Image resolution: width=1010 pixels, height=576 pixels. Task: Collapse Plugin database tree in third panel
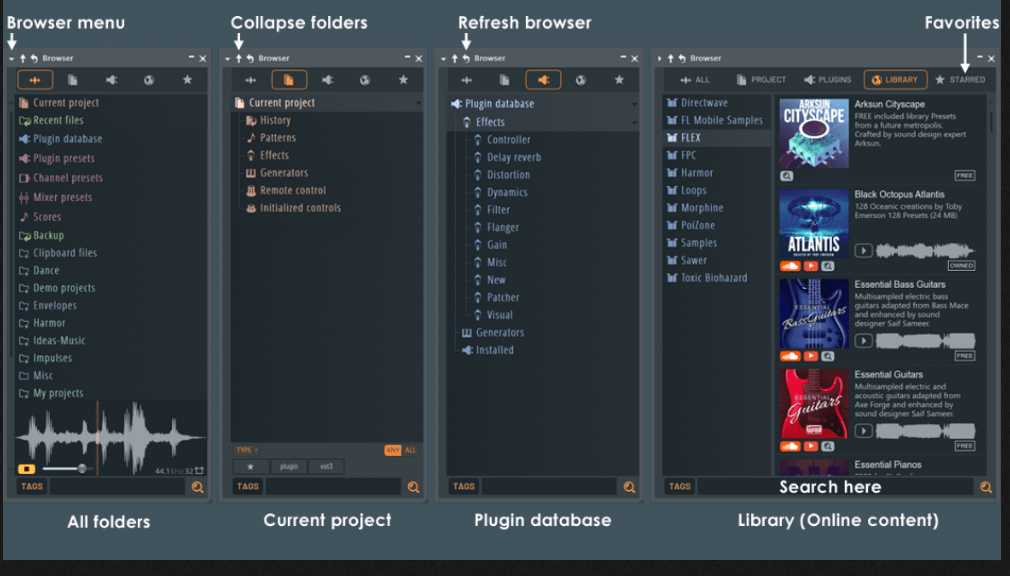(x=544, y=104)
